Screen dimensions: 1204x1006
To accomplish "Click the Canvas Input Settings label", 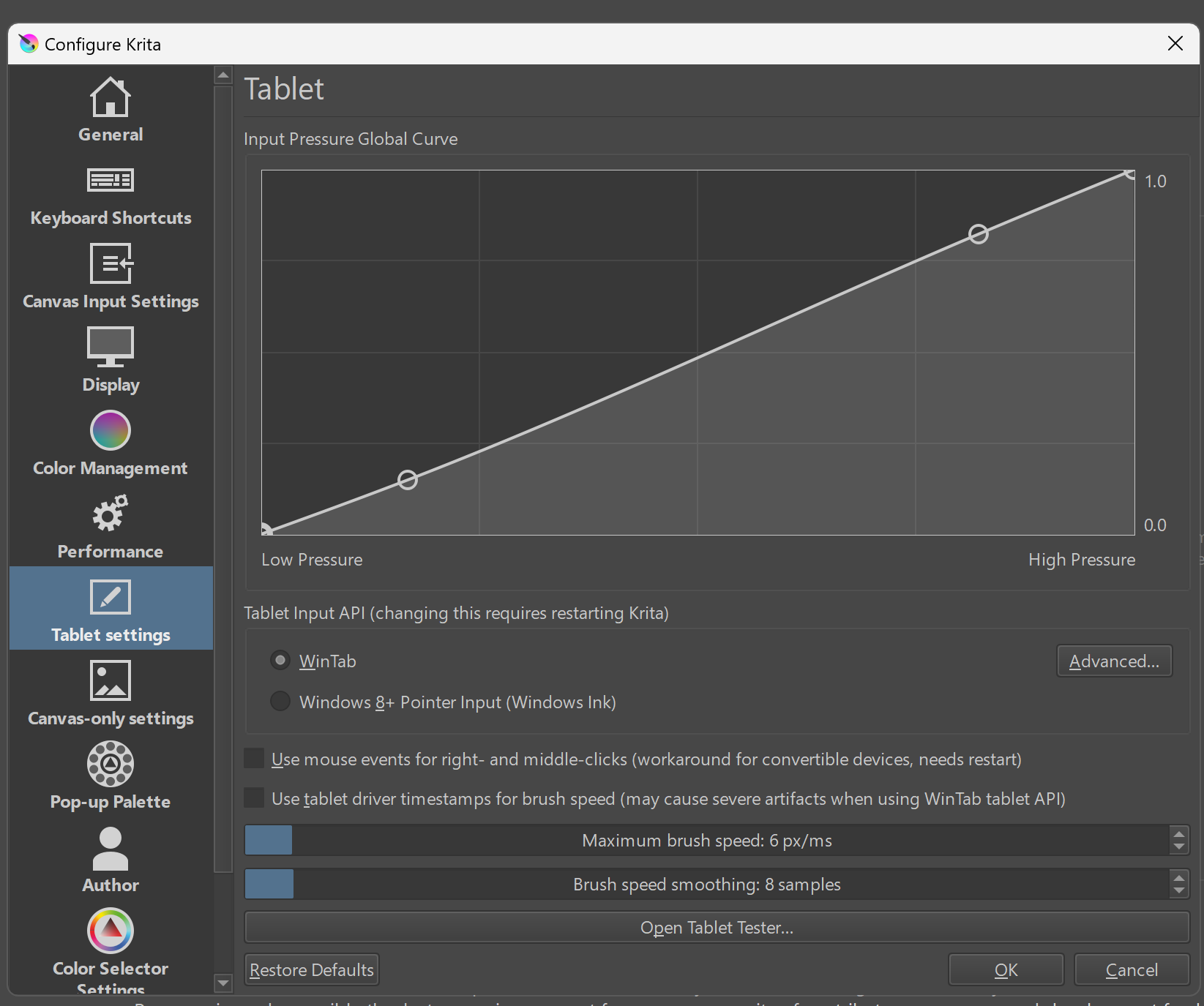I will click(x=111, y=301).
